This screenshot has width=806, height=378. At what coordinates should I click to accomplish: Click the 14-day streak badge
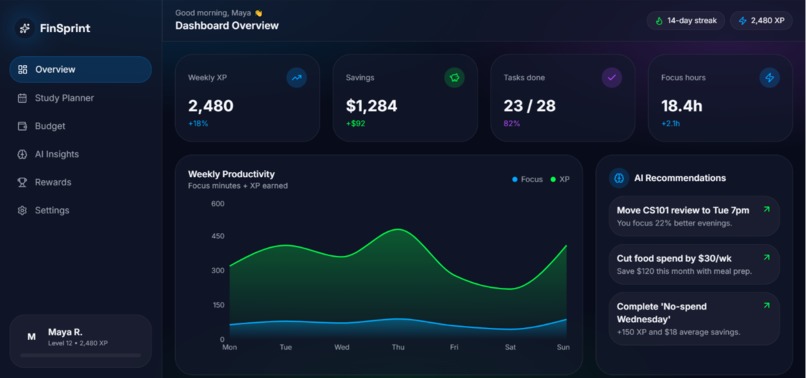(686, 21)
